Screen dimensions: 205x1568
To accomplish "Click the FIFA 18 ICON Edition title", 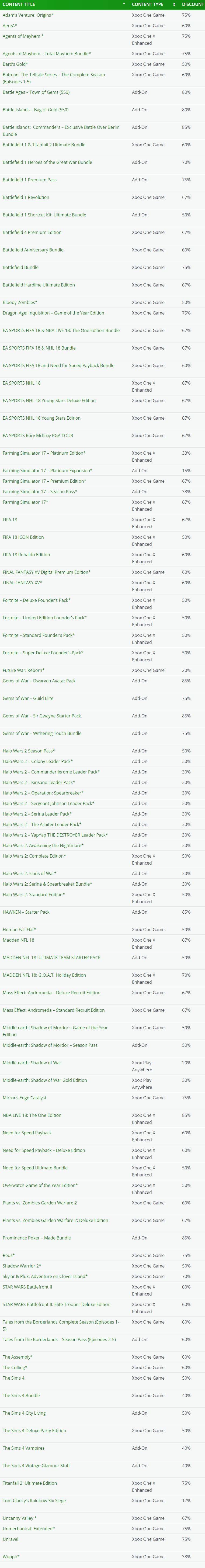I will 23,537.
